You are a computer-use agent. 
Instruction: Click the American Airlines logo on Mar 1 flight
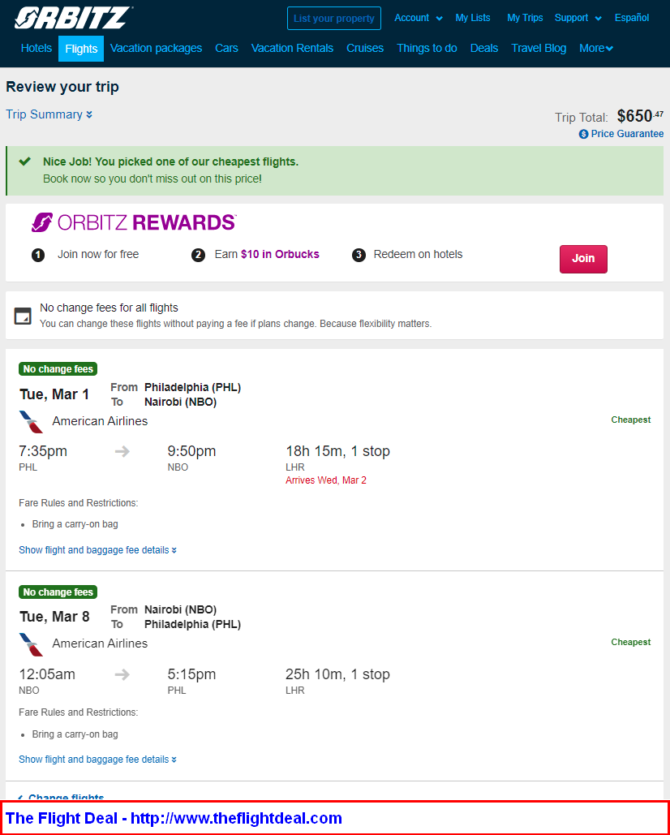[31, 422]
